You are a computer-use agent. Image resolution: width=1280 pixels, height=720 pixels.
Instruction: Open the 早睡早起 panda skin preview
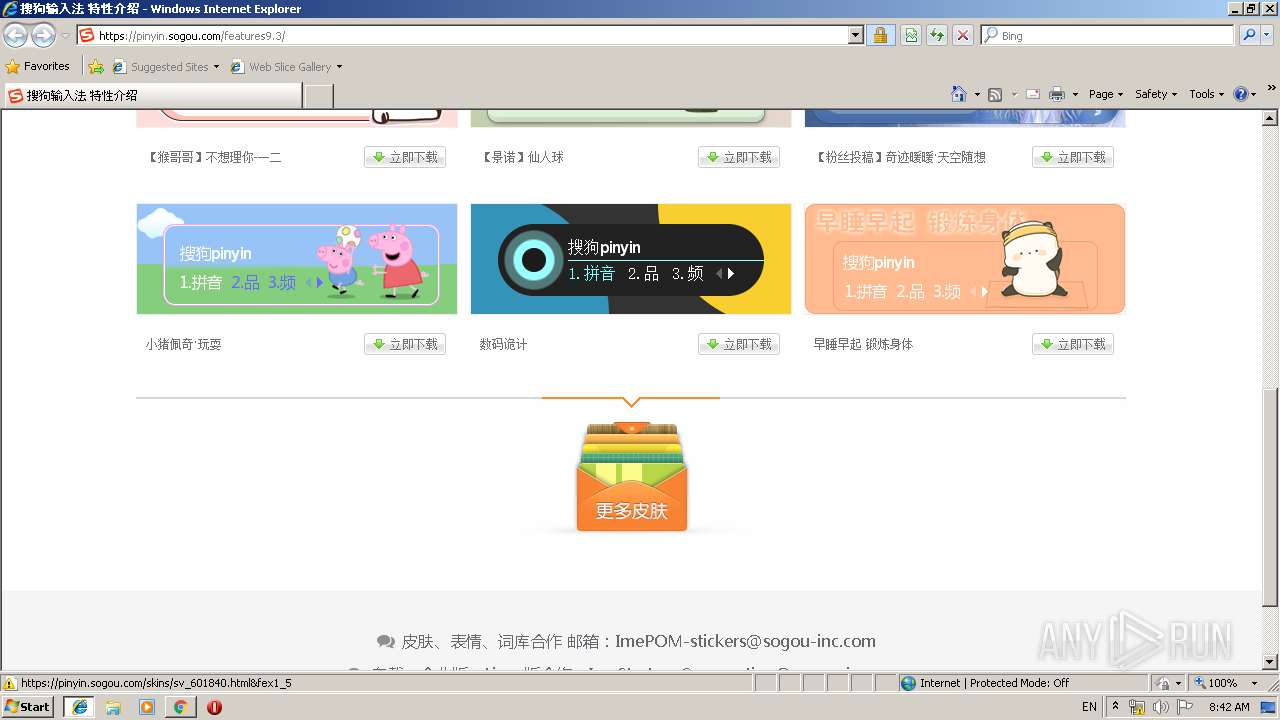965,259
